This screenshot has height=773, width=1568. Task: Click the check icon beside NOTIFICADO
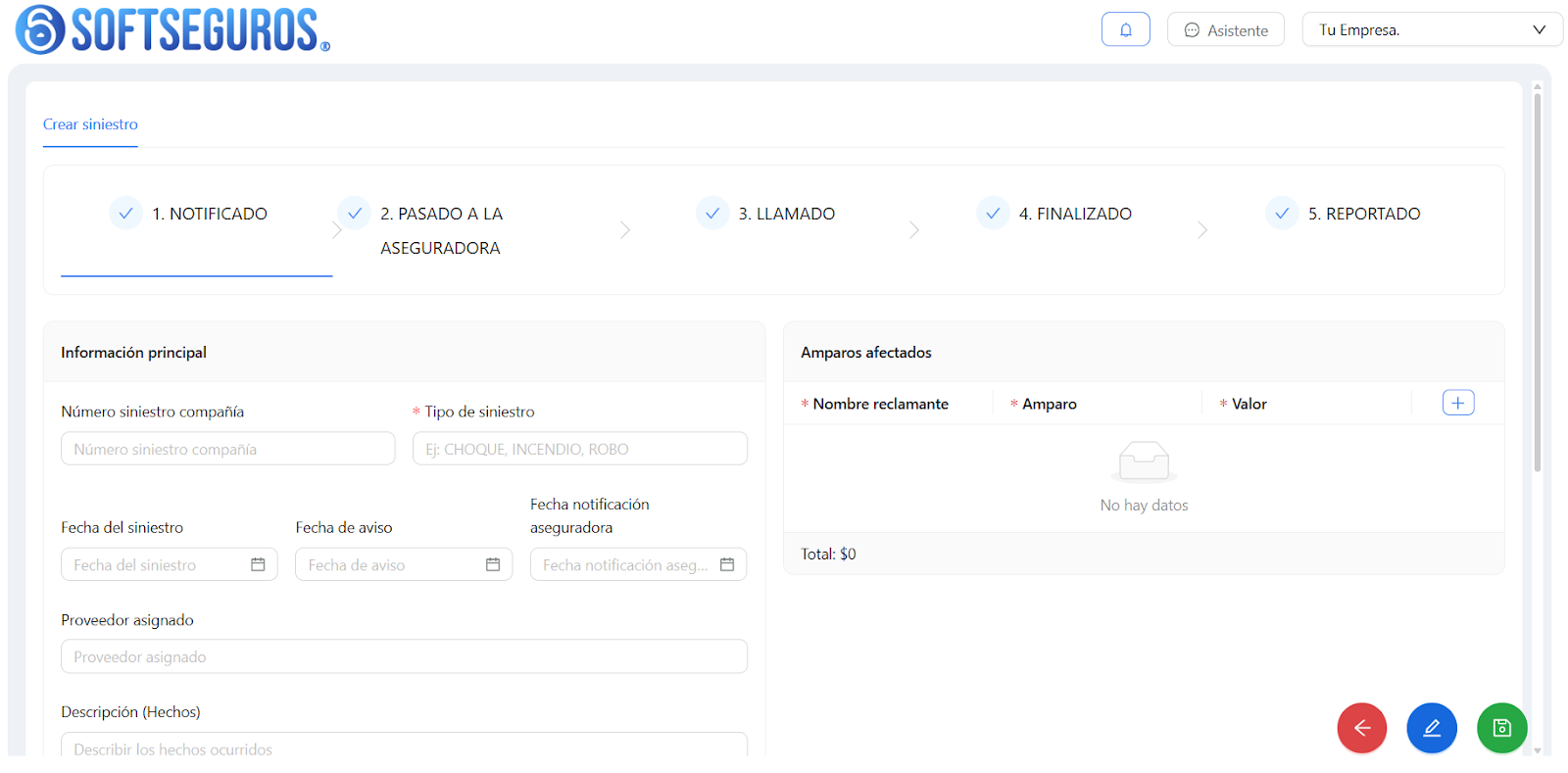click(x=125, y=213)
